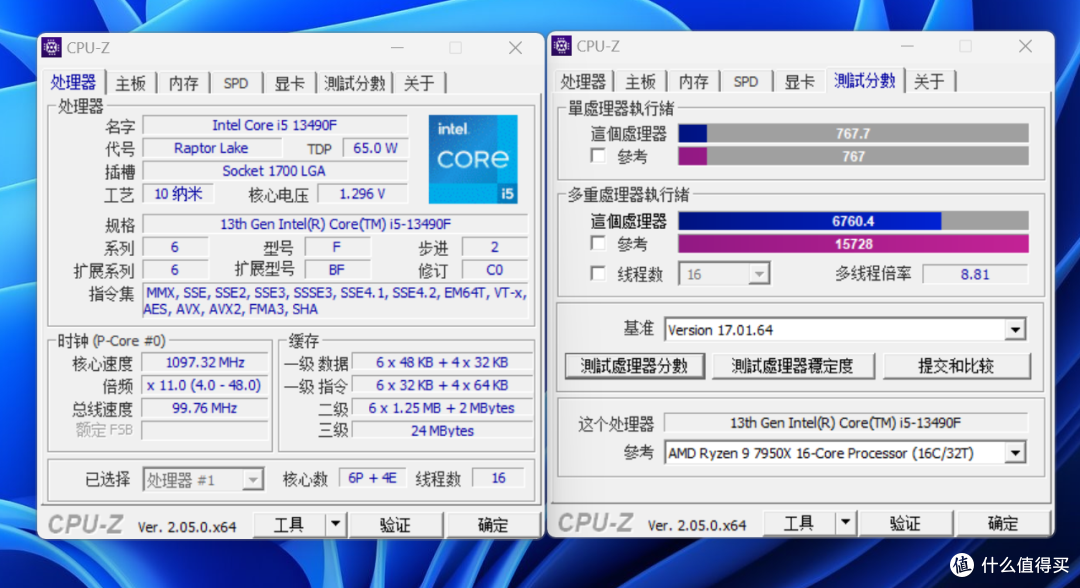Viewport: 1080px width, 588px height.
Task: Open 内存 tab in the processor info window
Action: [184, 83]
